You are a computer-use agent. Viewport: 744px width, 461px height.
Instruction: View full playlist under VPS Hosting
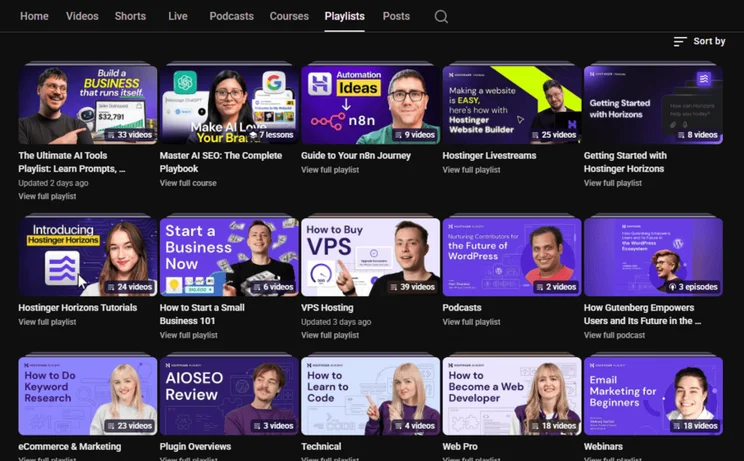(330, 335)
